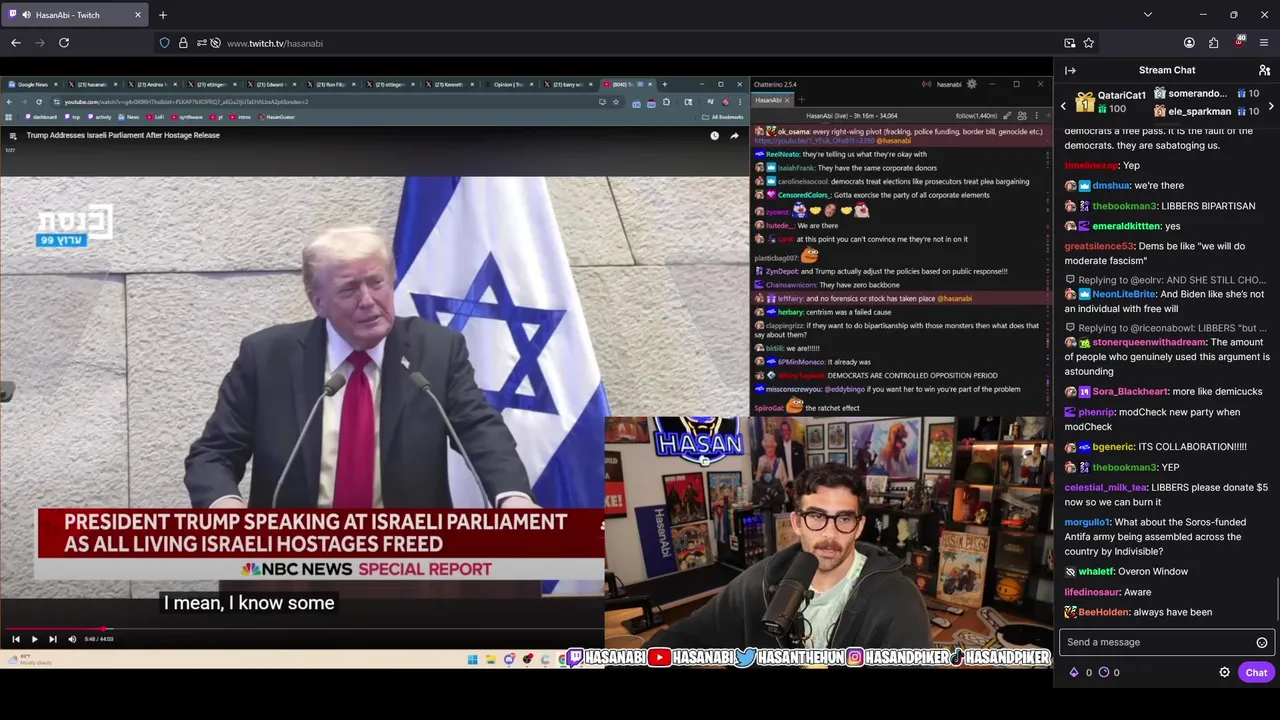
Task: Open the Firefox extensions puzzle icon
Action: (x=1214, y=43)
